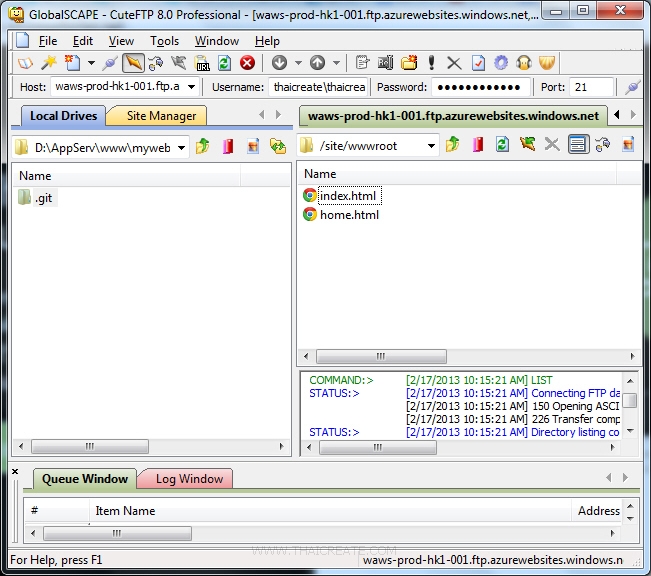
Task: Click the Upload arrow icon in toolbar
Action: pyautogui.click(x=317, y=63)
